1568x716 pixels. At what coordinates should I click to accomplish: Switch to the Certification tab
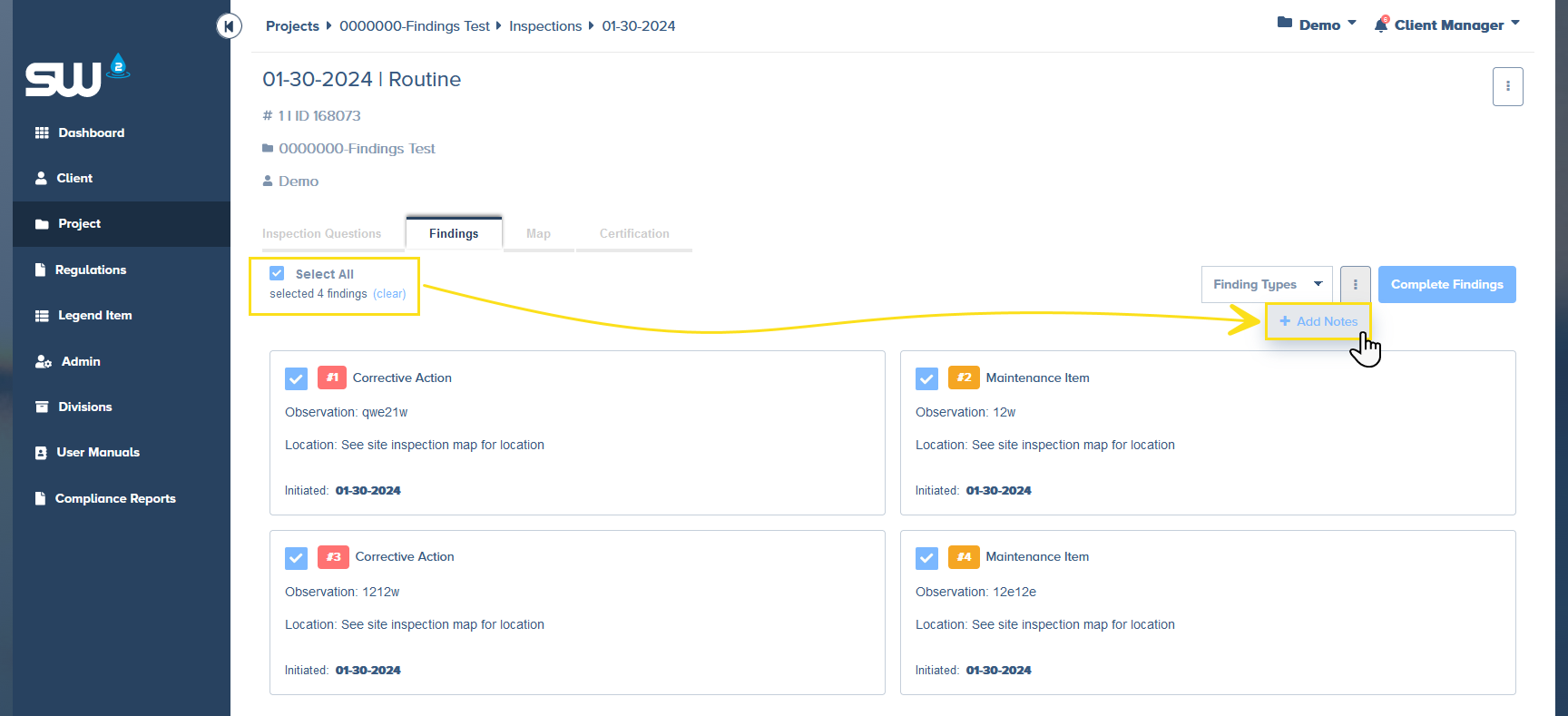tap(633, 234)
